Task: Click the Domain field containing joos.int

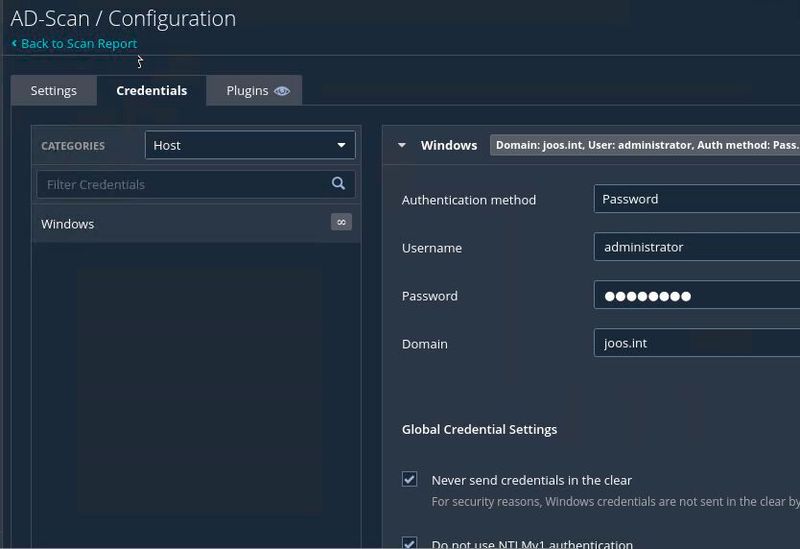Action: click(x=697, y=343)
